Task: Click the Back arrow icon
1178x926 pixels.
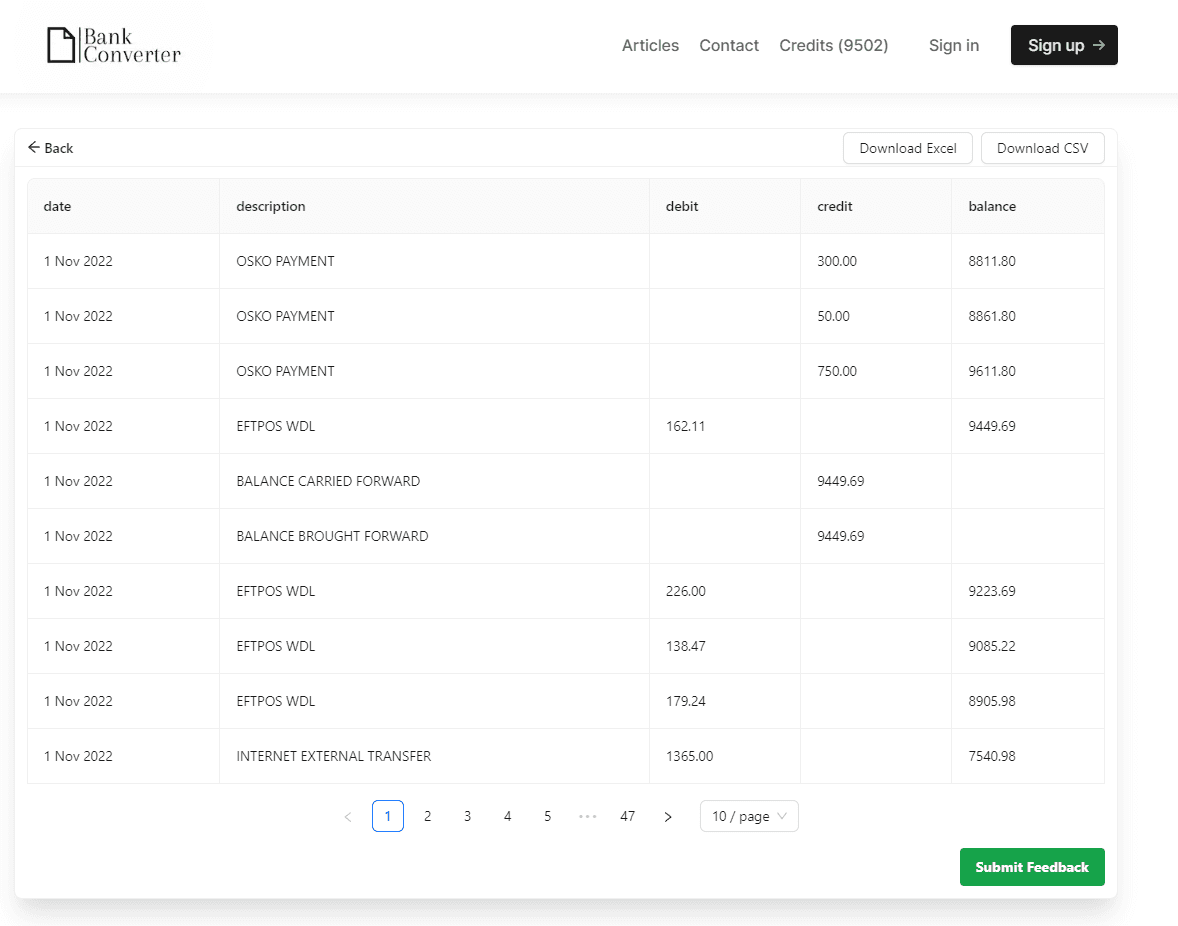Action: (x=34, y=148)
